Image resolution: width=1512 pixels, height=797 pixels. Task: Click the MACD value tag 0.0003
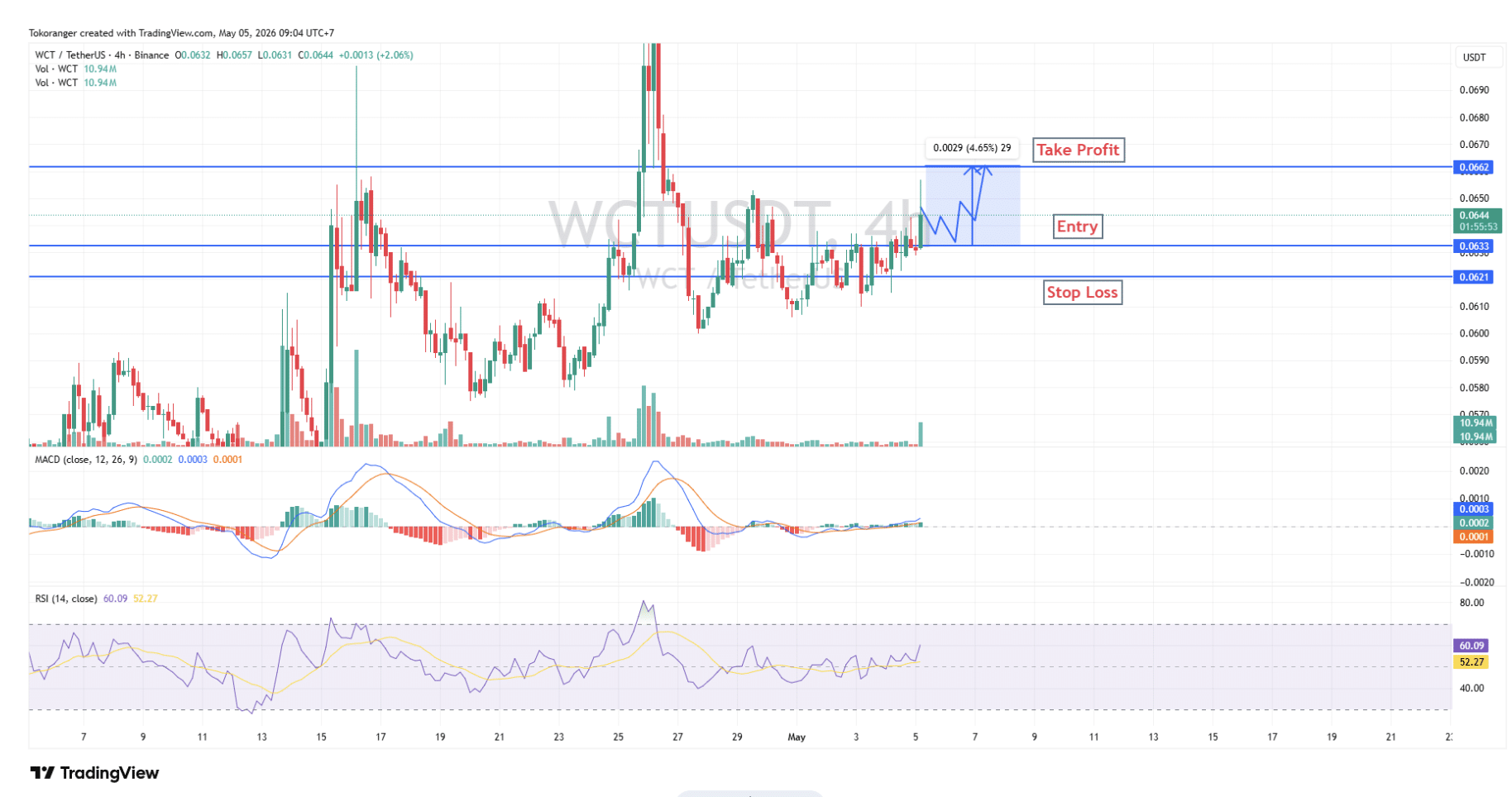coord(1473,508)
